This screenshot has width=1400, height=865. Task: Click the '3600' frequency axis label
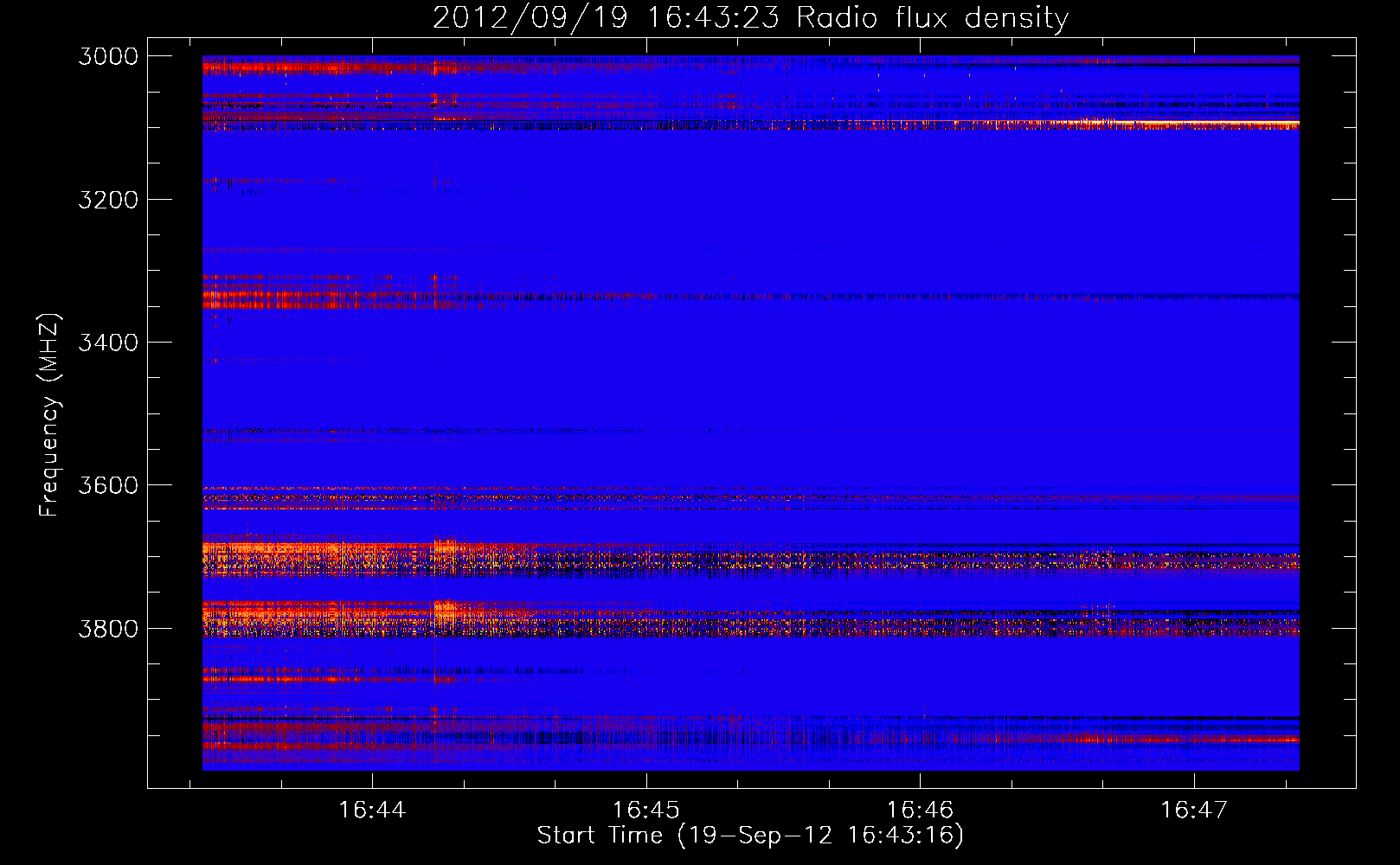click(108, 485)
